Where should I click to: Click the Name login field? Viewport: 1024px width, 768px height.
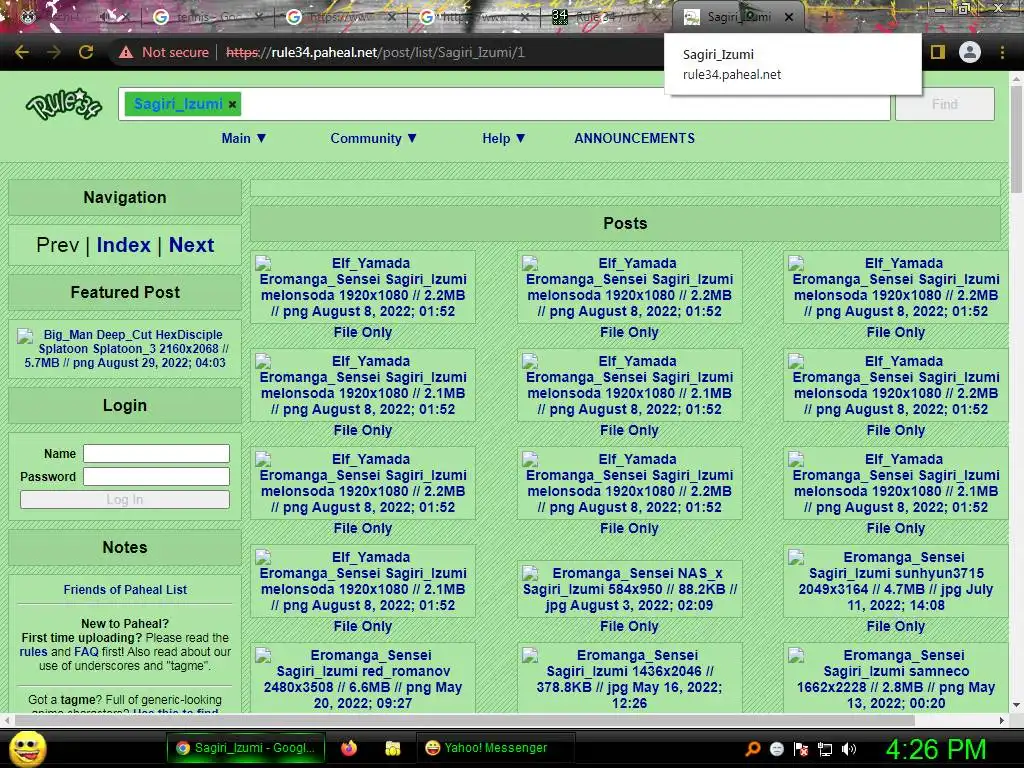156,453
